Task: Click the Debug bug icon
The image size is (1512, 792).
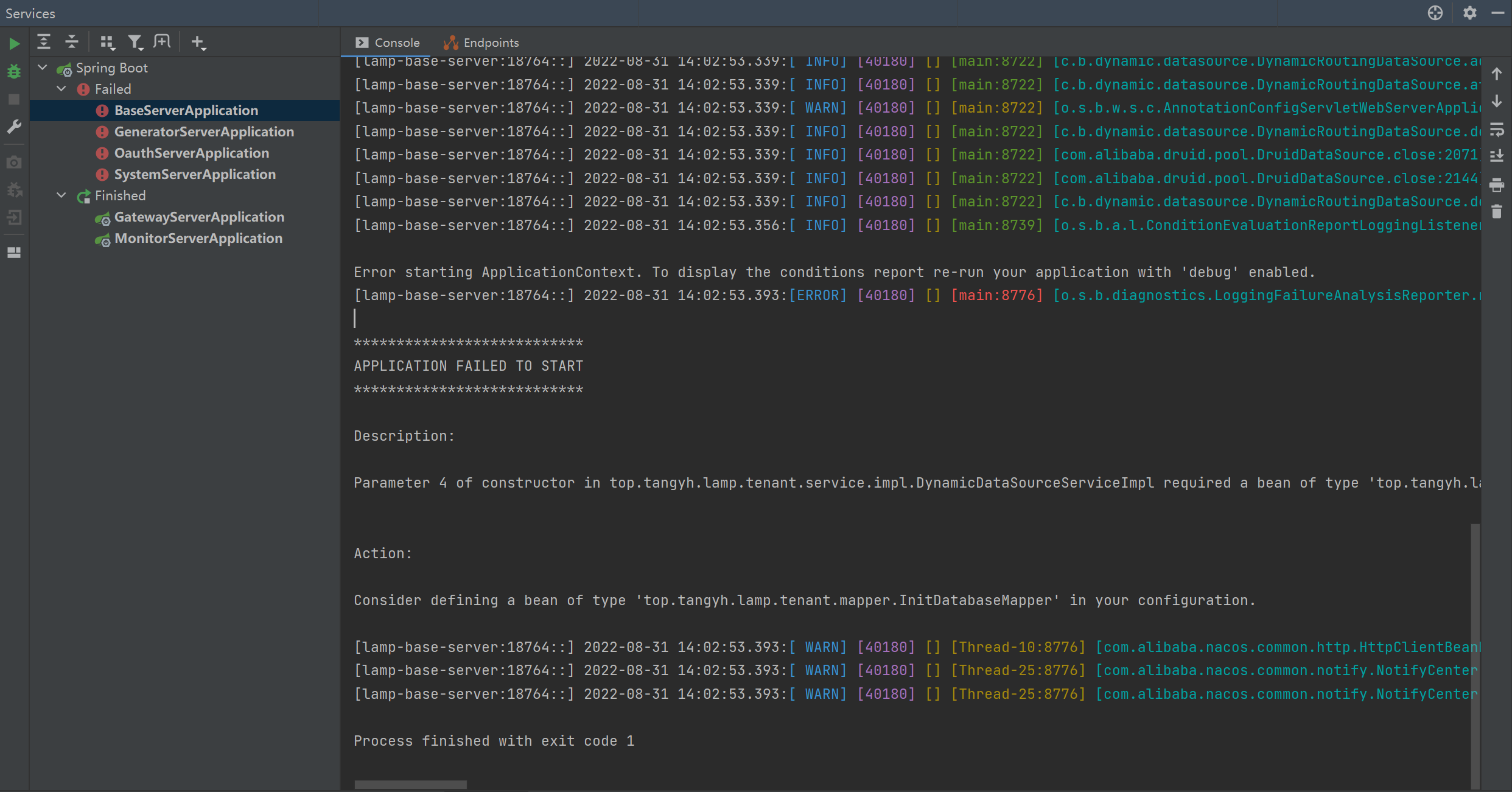Action: tap(14, 71)
